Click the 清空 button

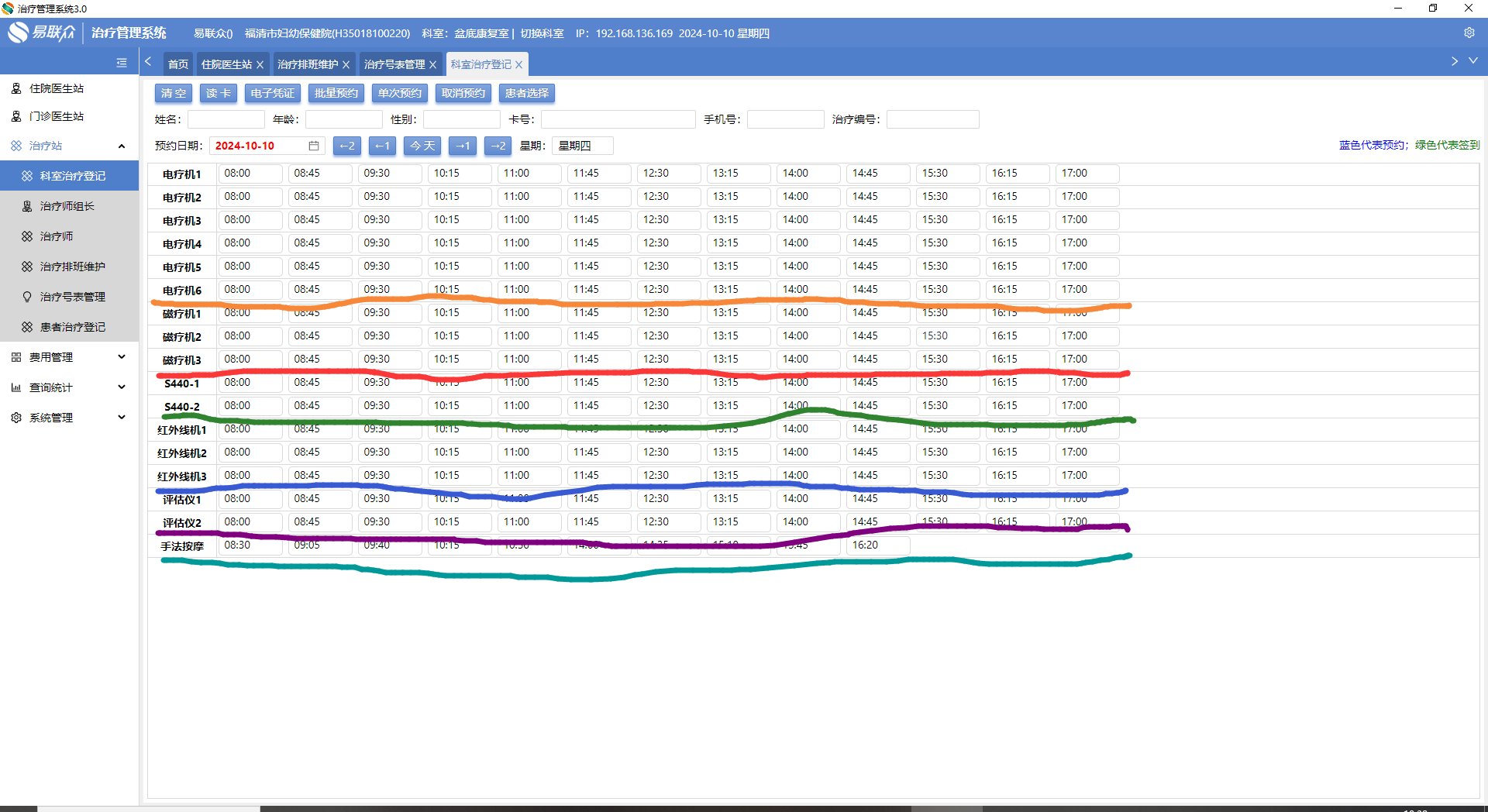click(x=174, y=93)
